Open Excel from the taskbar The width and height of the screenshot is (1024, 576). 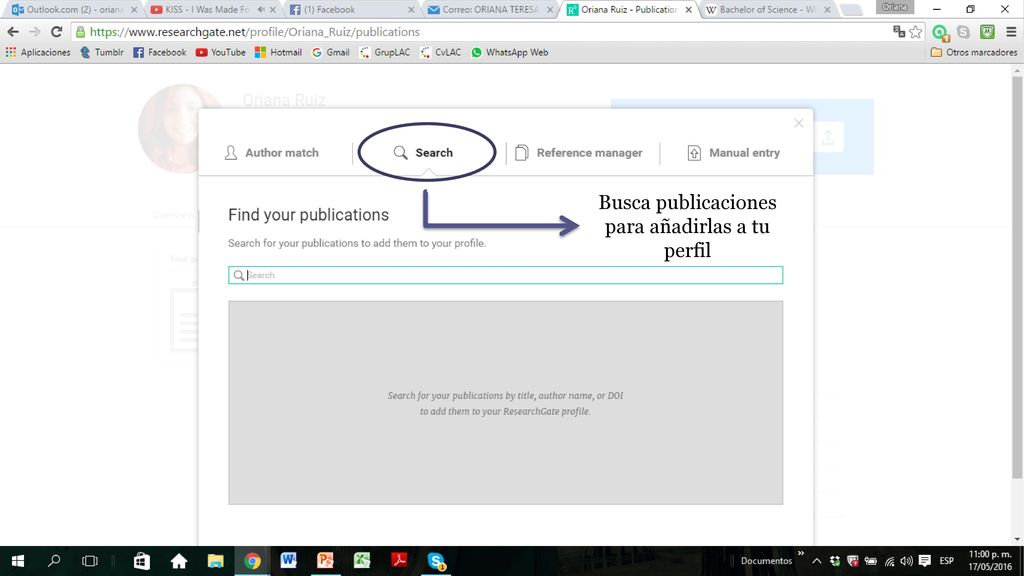tap(362, 561)
